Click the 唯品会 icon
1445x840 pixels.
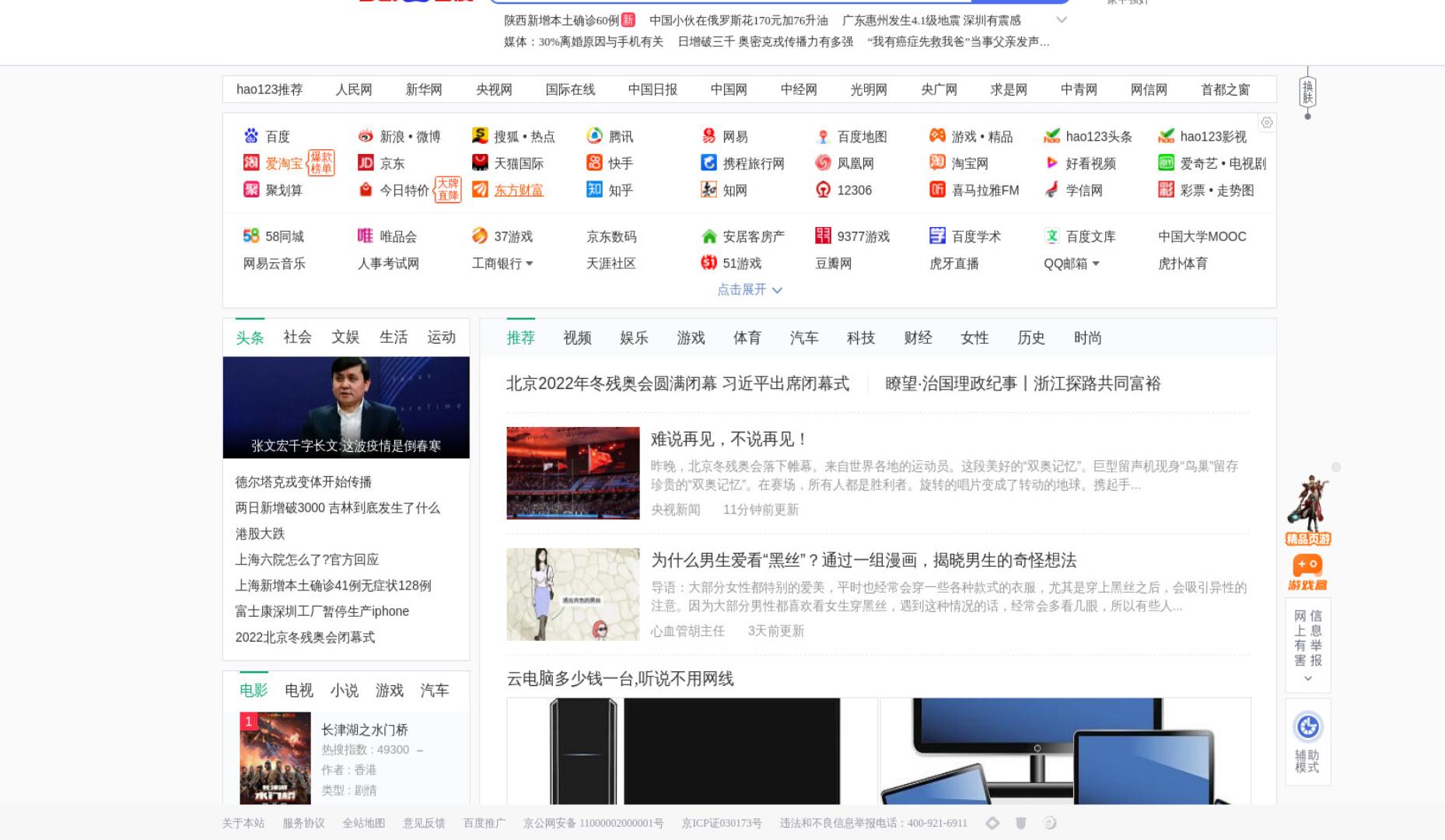click(x=365, y=236)
